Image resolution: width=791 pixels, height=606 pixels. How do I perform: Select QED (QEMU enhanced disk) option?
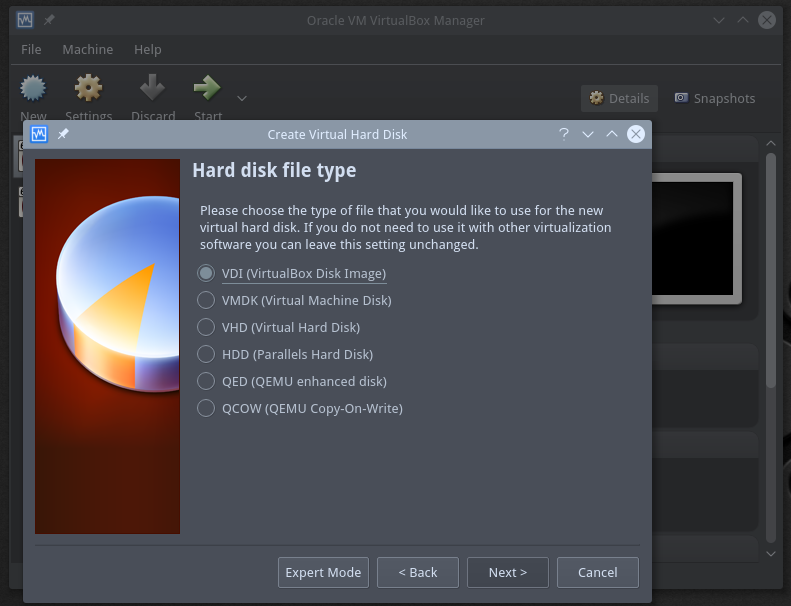[x=292, y=381]
